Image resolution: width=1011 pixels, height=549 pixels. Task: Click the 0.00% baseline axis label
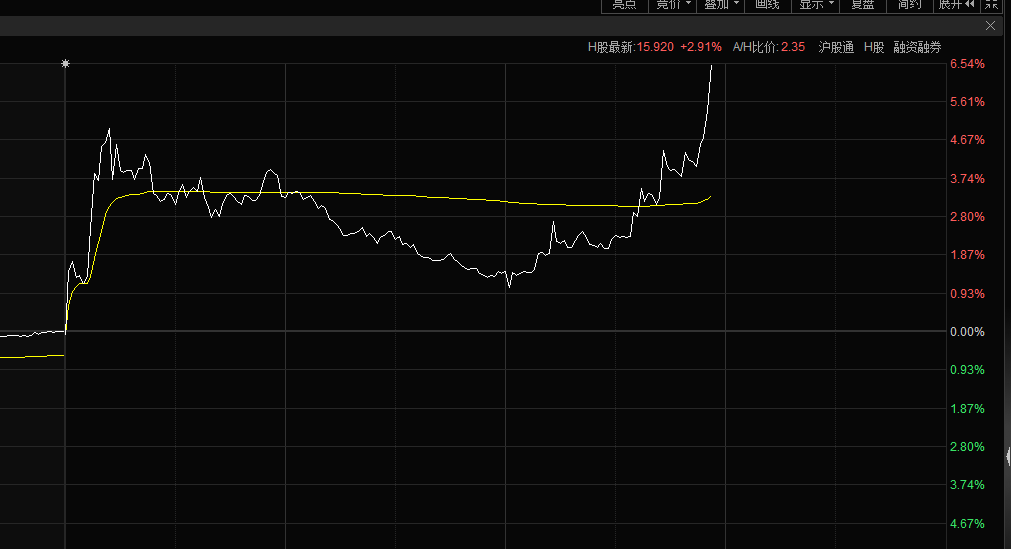coord(967,332)
